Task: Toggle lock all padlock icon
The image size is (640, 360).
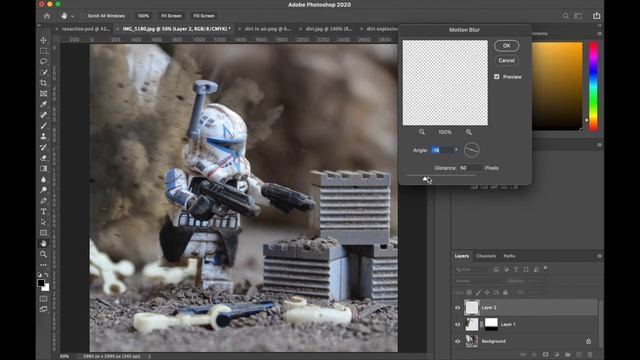Action: click(505, 293)
